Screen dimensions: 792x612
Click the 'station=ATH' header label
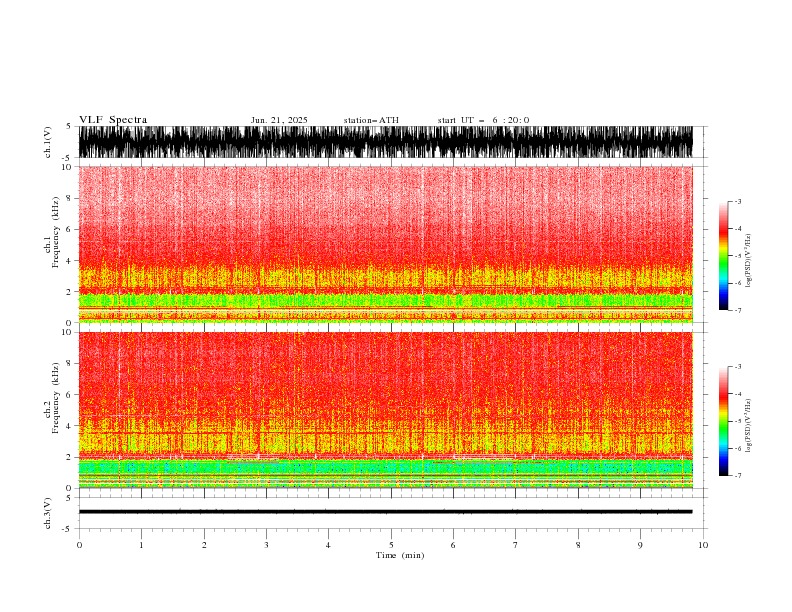tap(371, 120)
